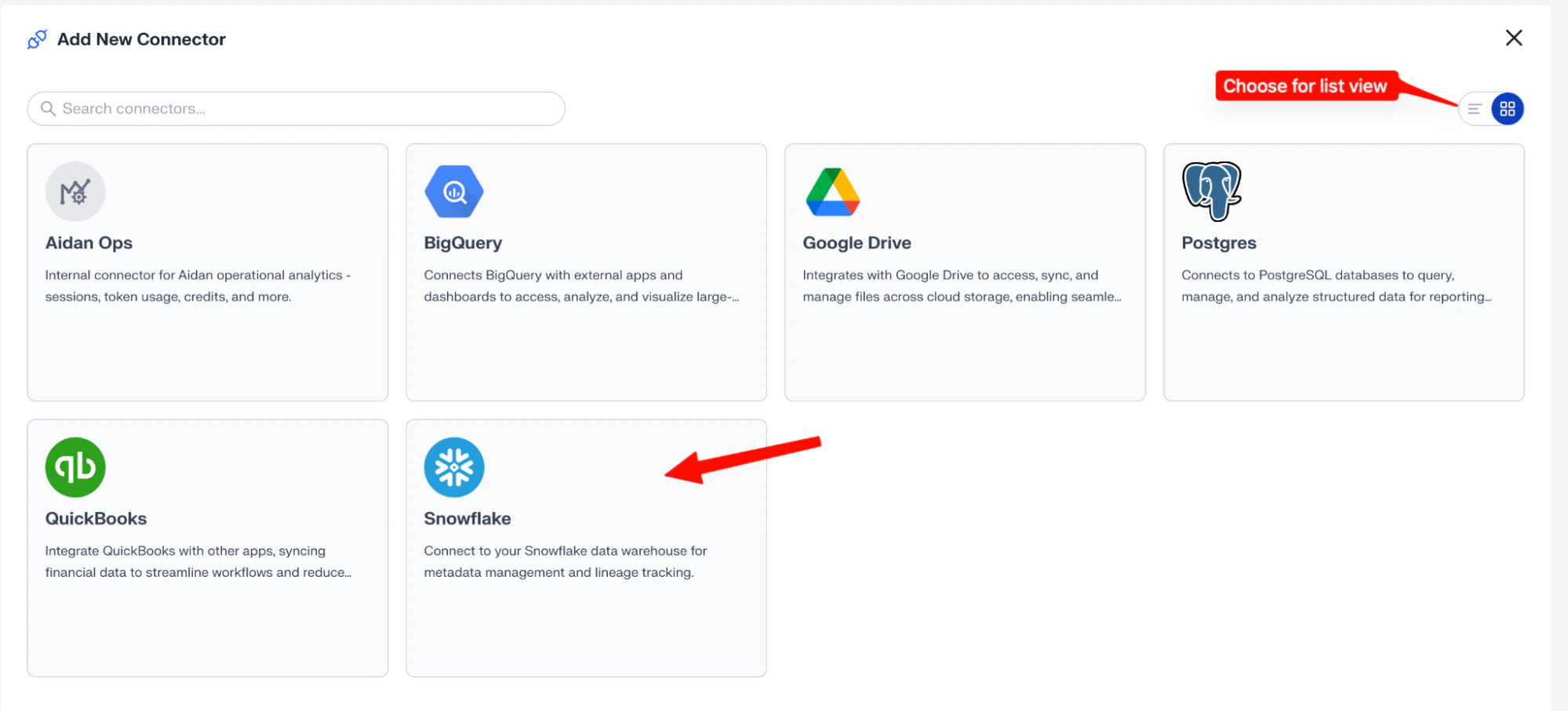
Task: Click the BigQuery hexagon logo
Action: point(454,191)
